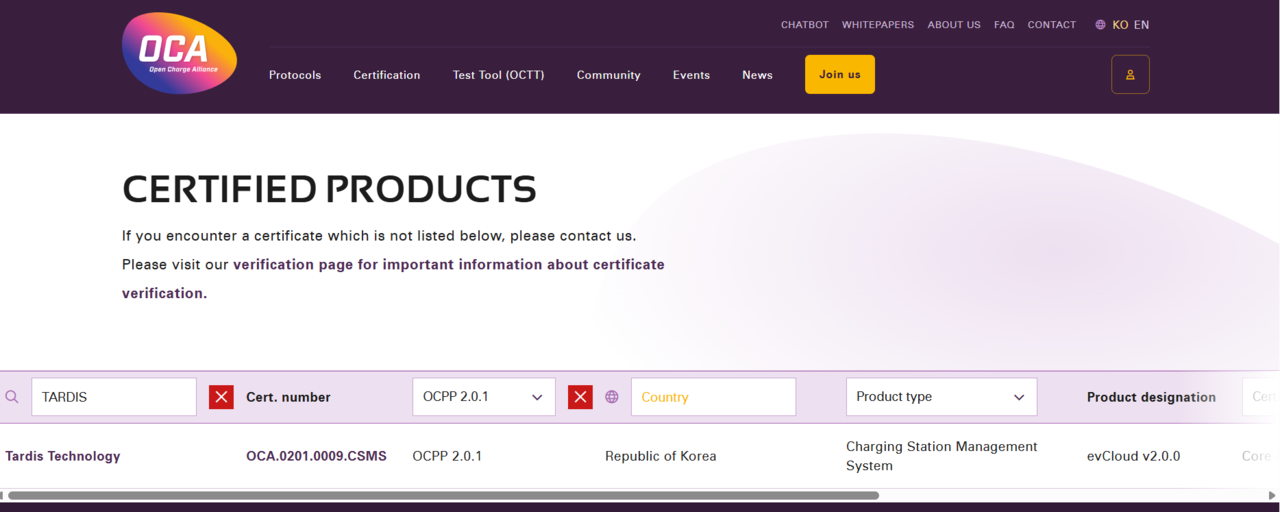Open the CONTACT link
The image size is (1280, 512).
click(x=1052, y=25)
